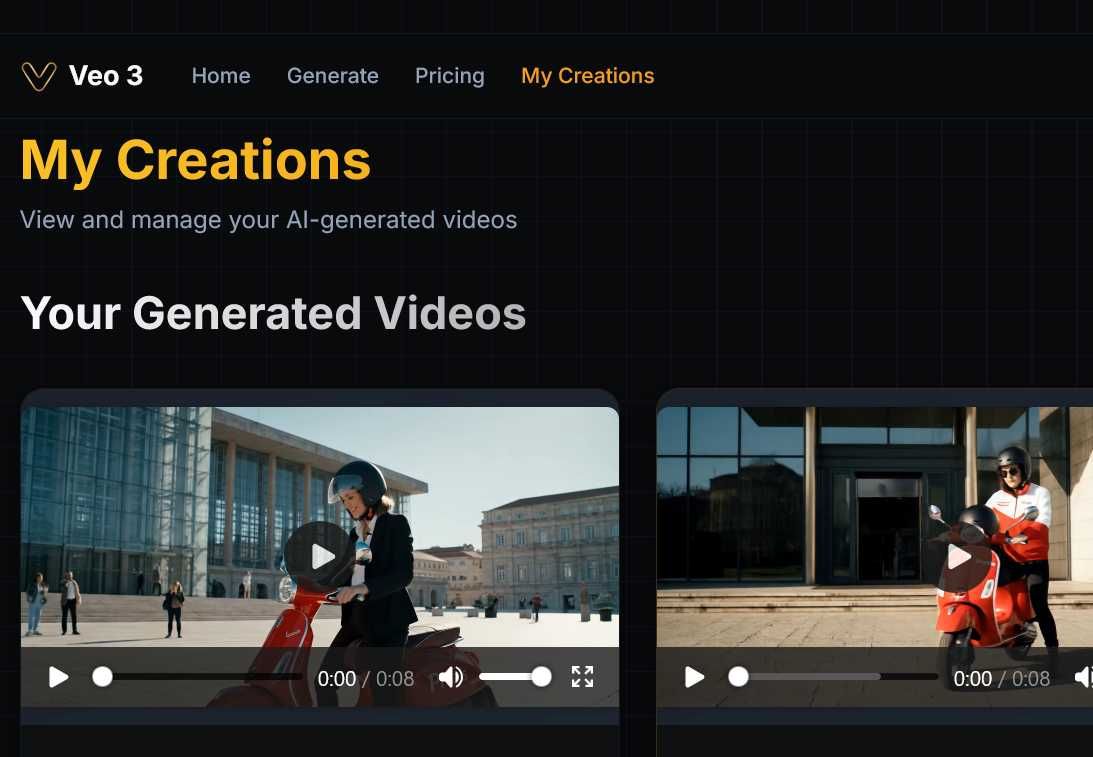
Task: Click the 0:00 / 0:08 time on second video
Action: pos(1002,678)
